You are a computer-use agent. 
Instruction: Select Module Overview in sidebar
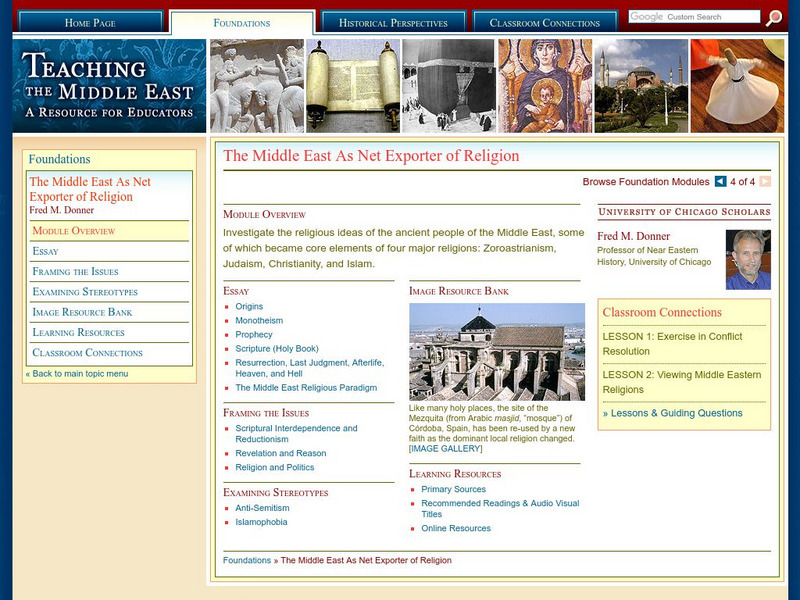[x=109, y=231]
